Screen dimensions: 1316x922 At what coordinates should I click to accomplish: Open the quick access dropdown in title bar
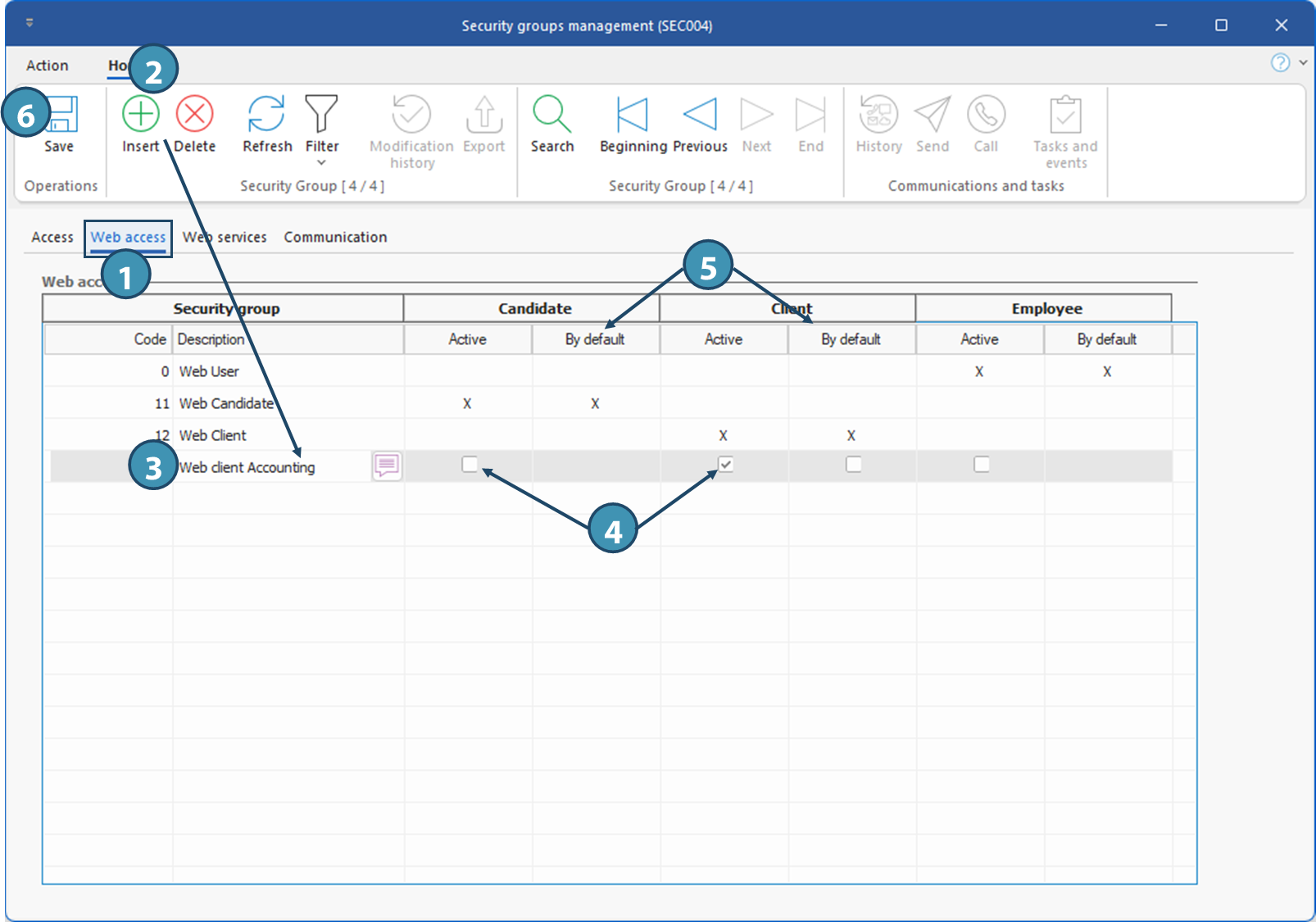[29, 23]
